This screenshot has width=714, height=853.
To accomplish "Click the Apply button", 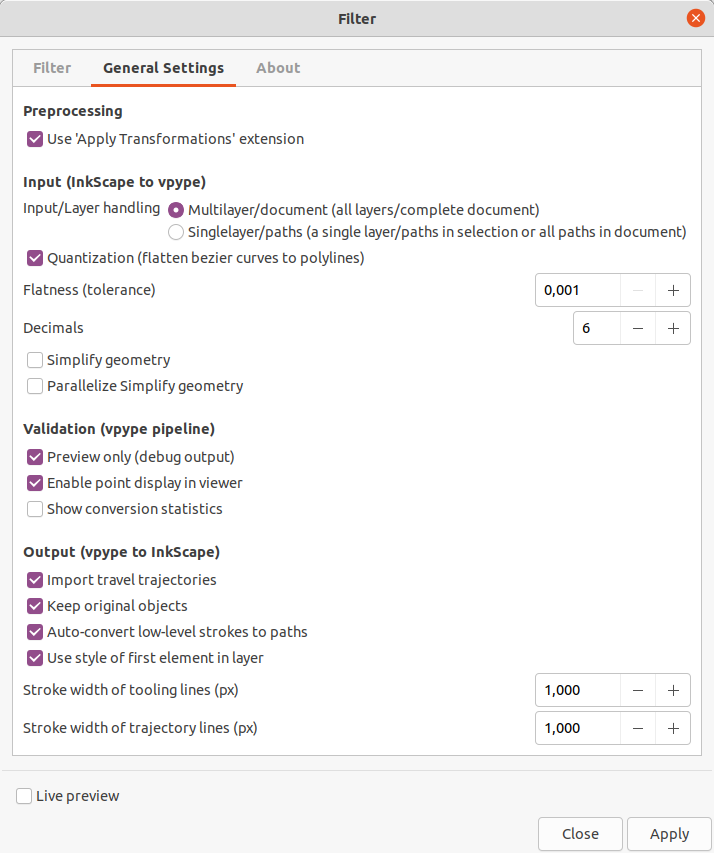I will click(x=669, y=833).
